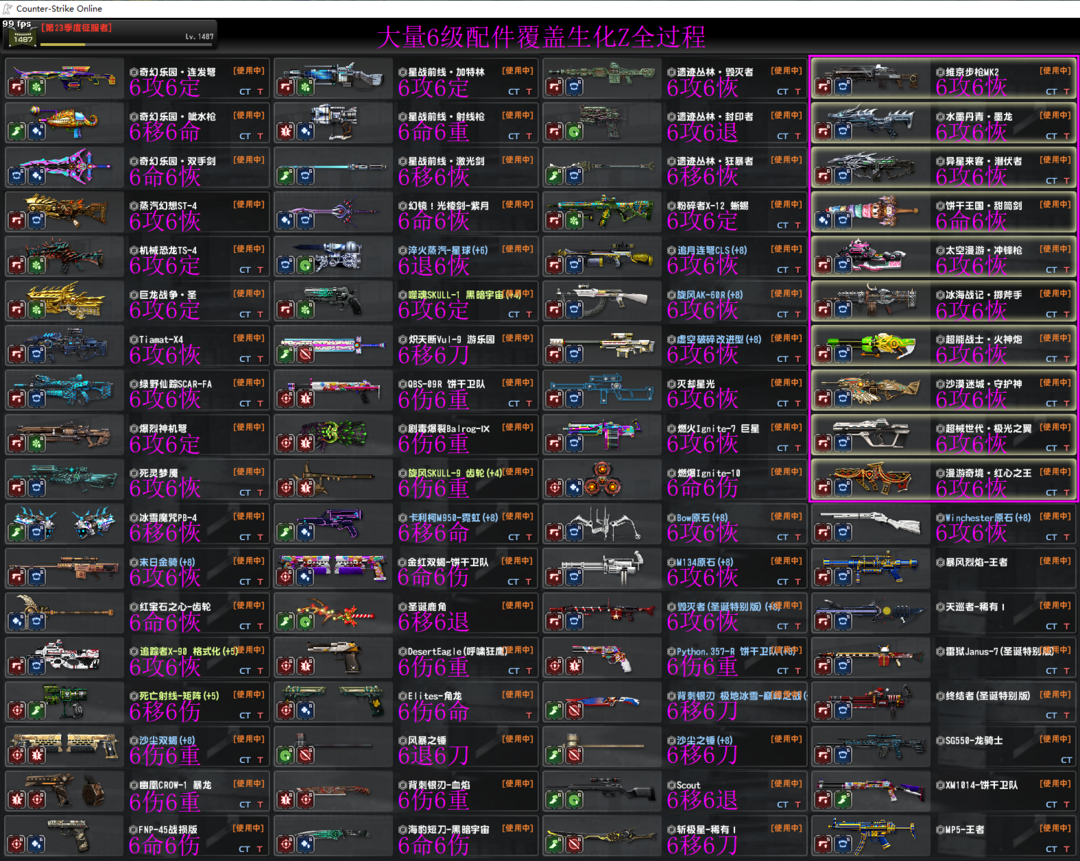Click CT marker on 机械恐龙TS-4 row
The image size is (1080, 861).
245,270
